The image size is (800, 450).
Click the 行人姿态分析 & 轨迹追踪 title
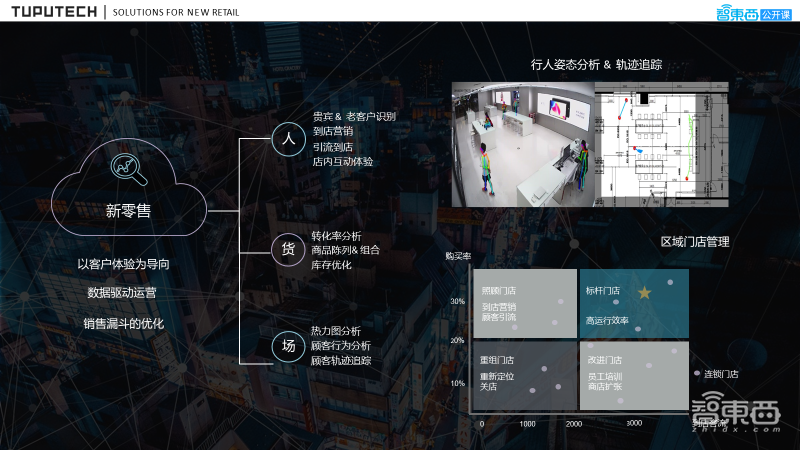[x=595, y=65]
